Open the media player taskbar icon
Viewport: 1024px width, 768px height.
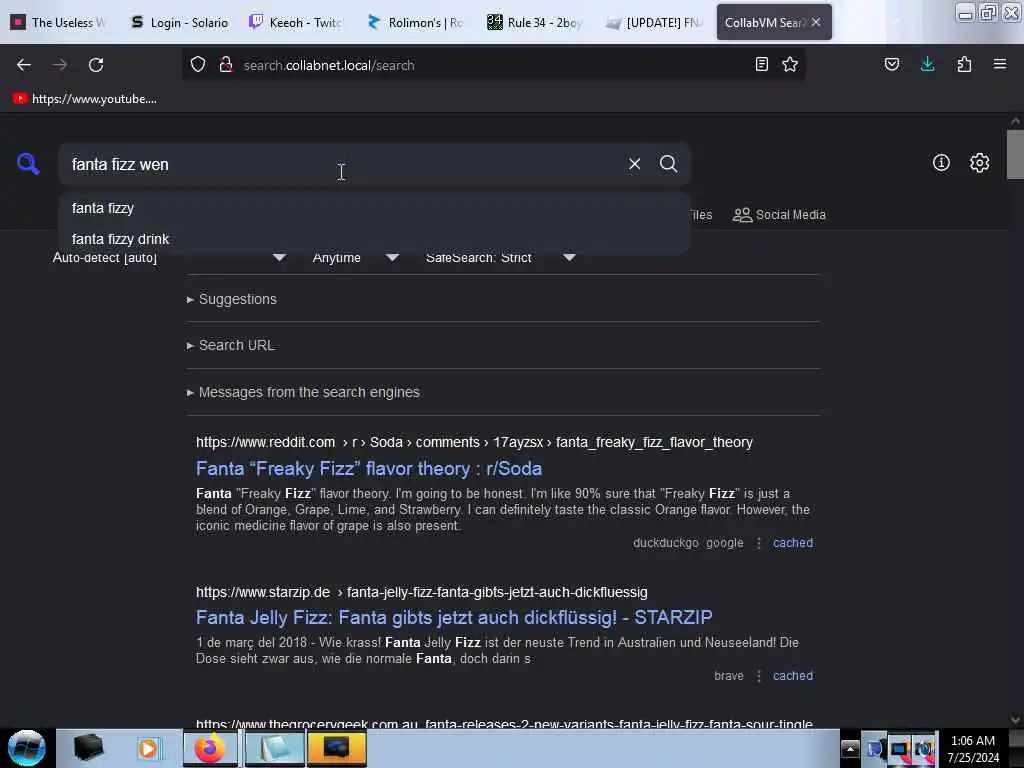coord(148,748)
